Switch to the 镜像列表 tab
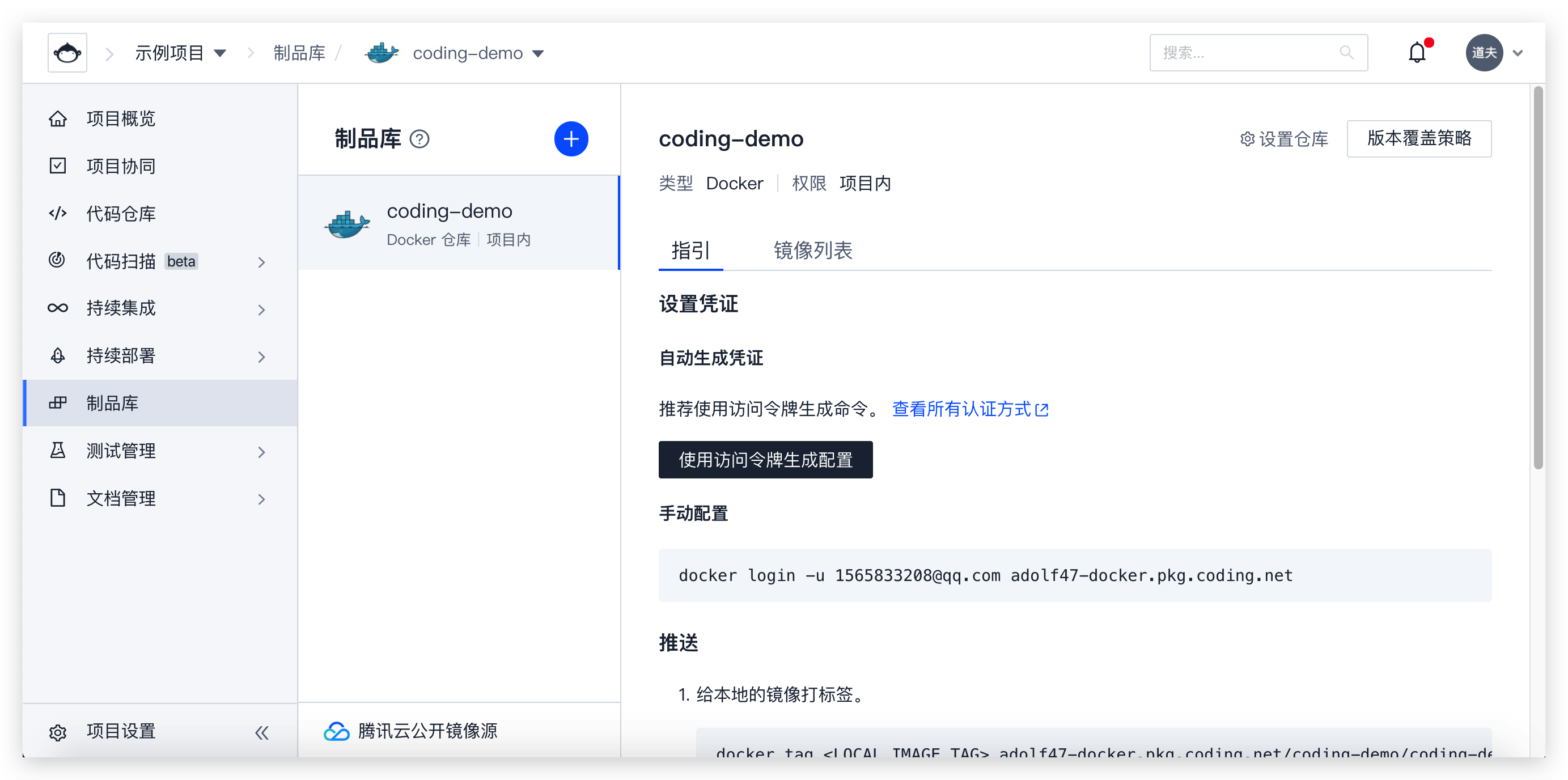Viewport: 1568px width, 780px height. pos(812,250)
